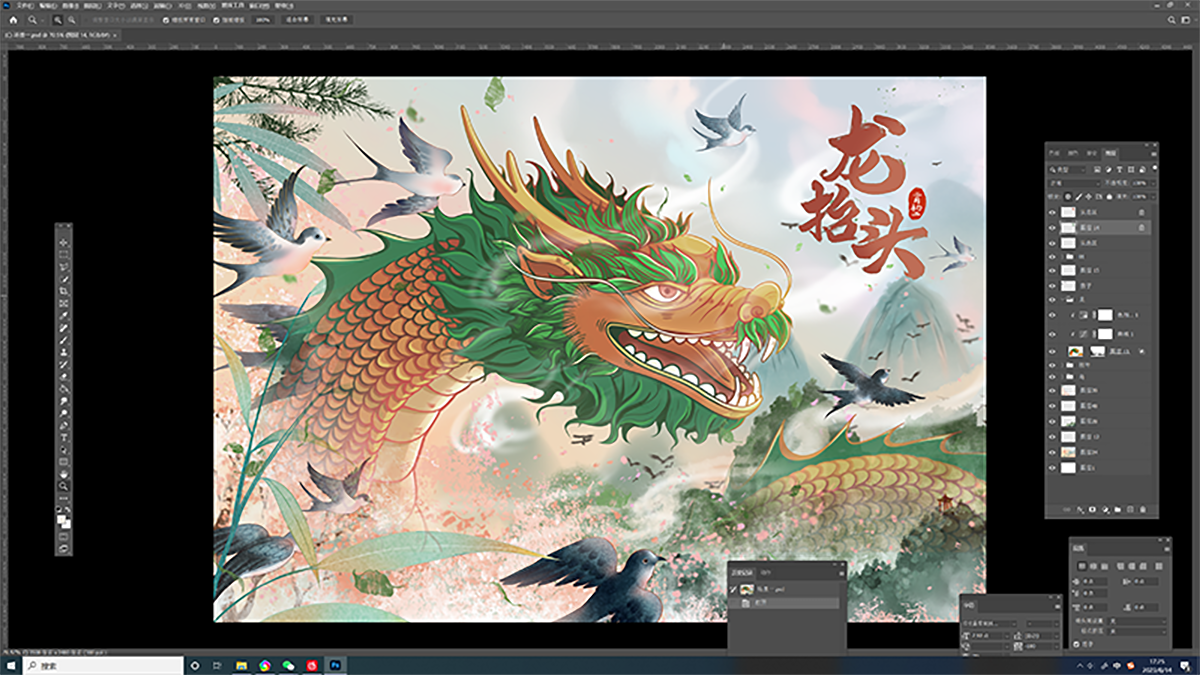Click the swap foreground/background colors arrow
The image size is (1200, 675).
68,507
